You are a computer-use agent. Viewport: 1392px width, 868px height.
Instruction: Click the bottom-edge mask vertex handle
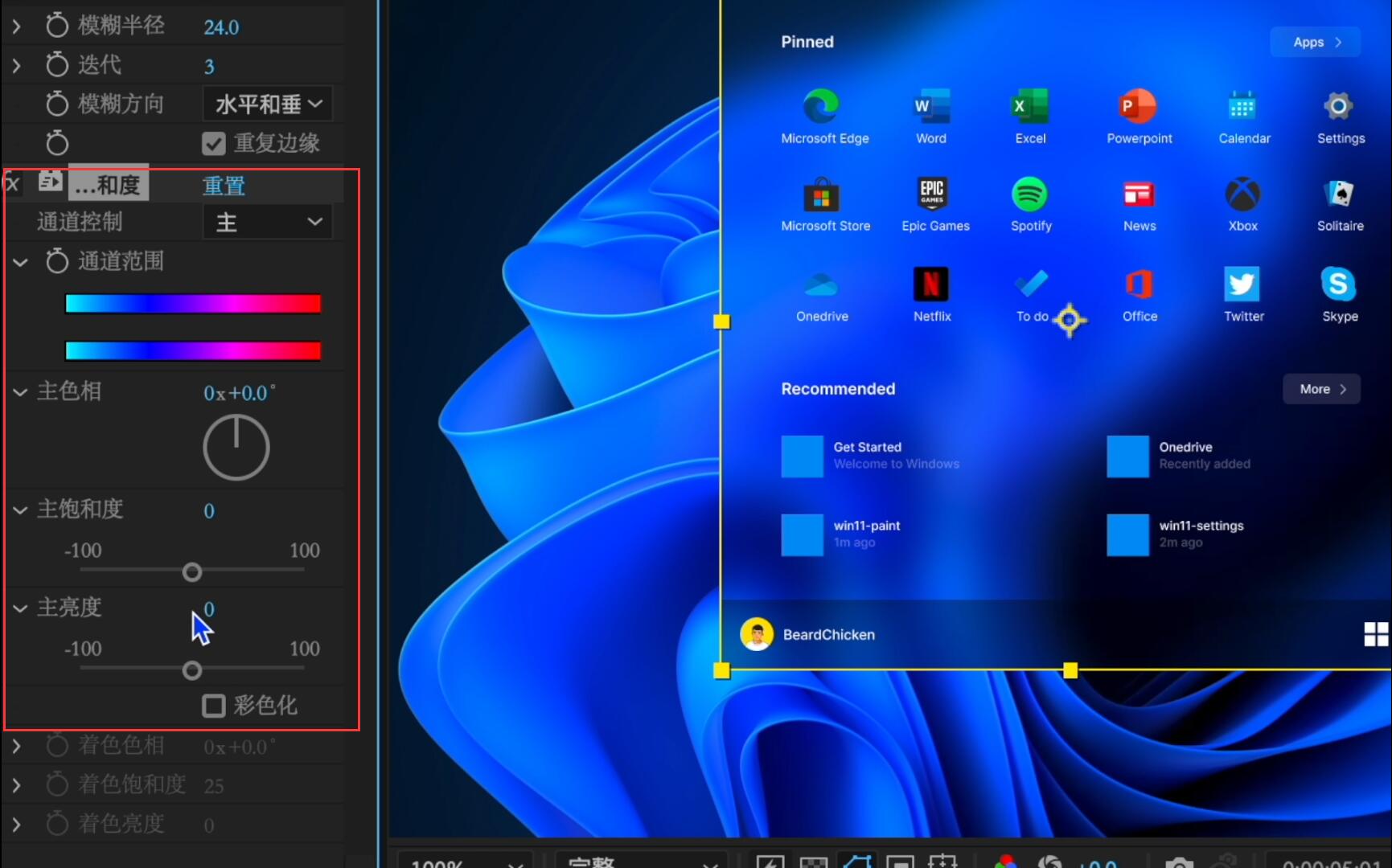point(1070,670)
